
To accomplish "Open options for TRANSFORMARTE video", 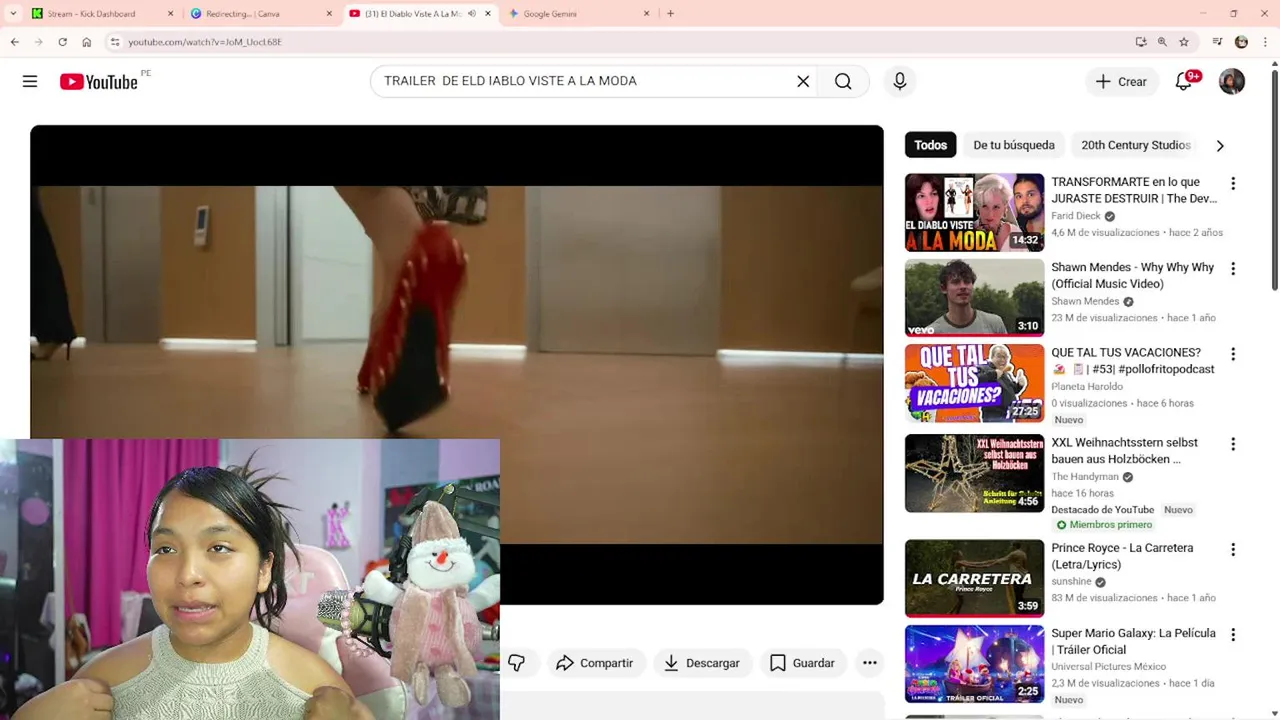I will [1233, 184].
